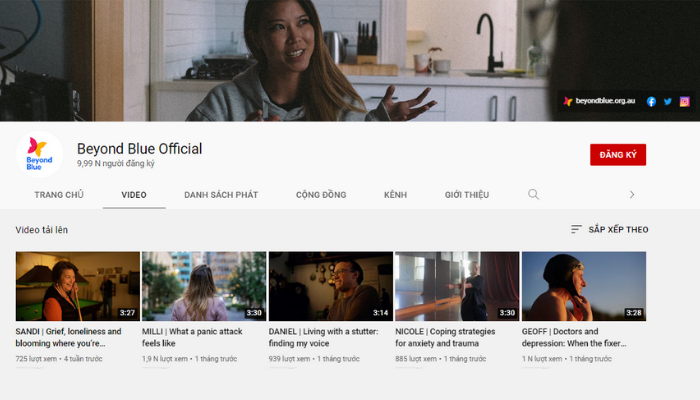Screen dimensions: 700x400
Task: Open the NICOLE coping strategies video thumbnail
Action: [457, 286]
